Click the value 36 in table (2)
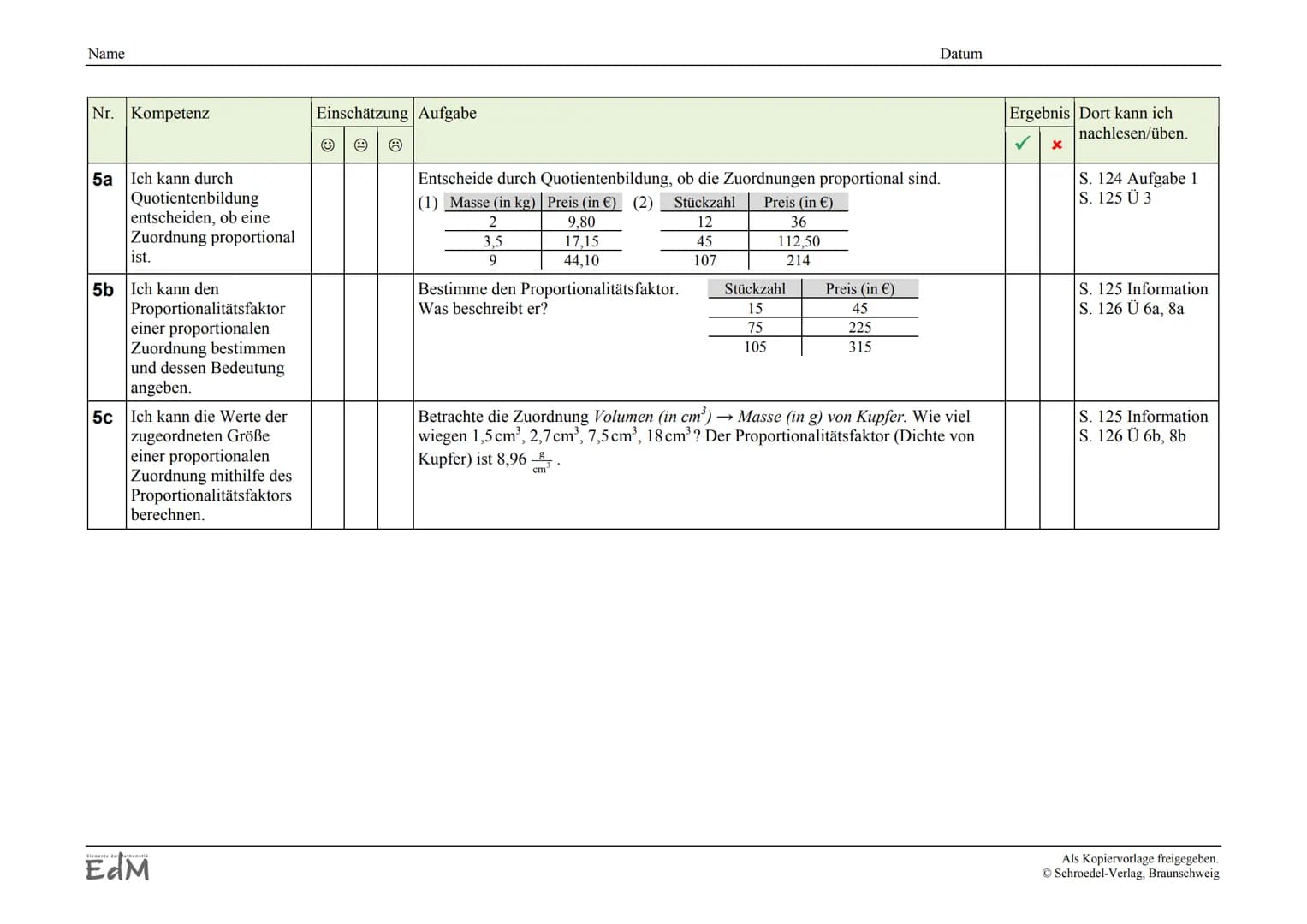 [x=798, y=222]
